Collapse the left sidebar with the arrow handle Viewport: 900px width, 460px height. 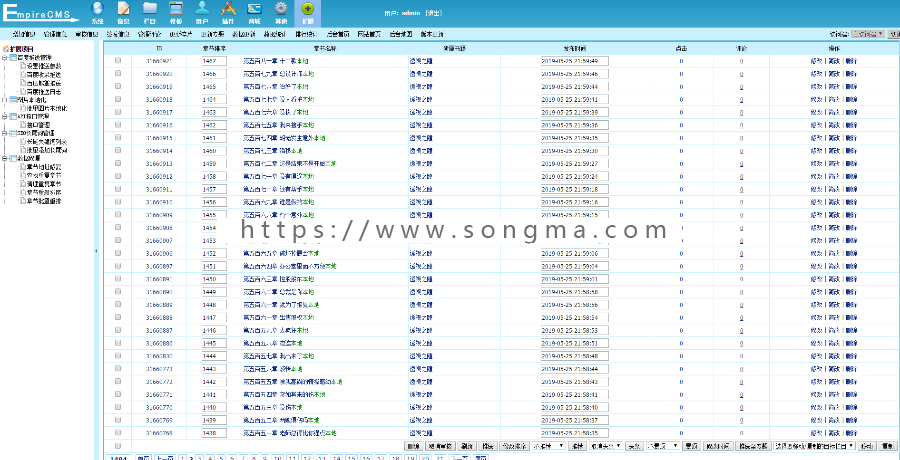pyautogui.click(x=96, y=251)
